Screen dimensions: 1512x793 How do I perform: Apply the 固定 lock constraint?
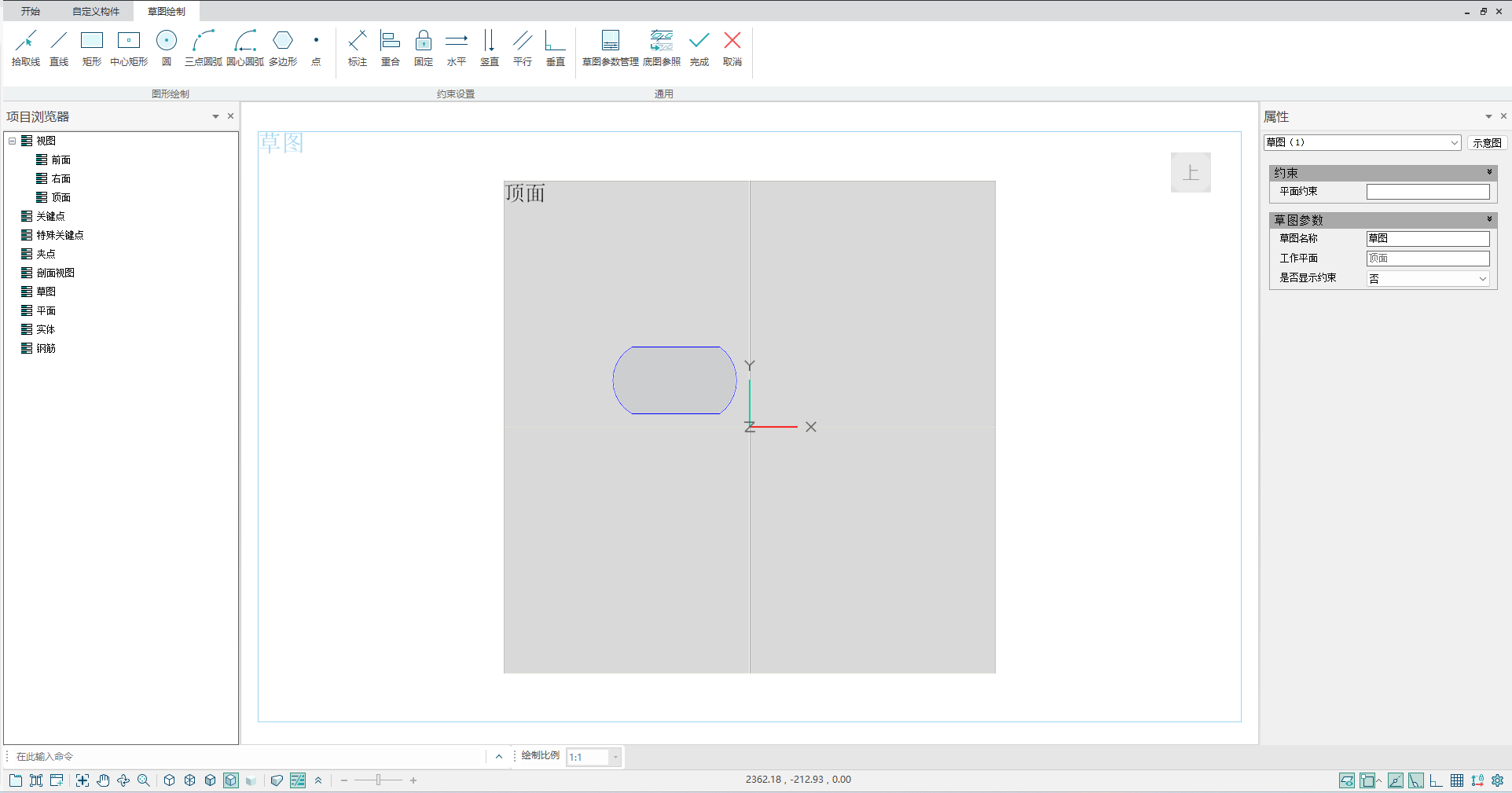[x=424, y=48]
